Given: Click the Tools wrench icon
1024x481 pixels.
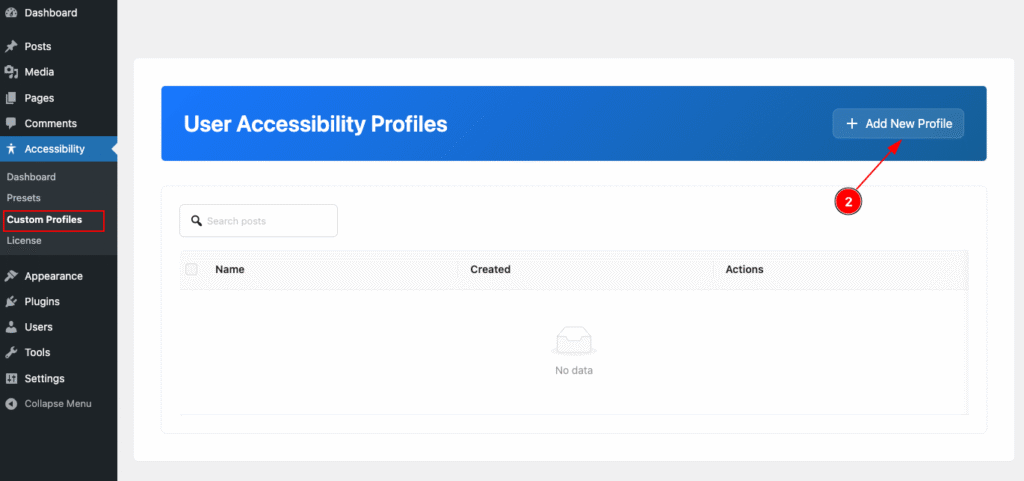Looking at the screenshot, I should coord(11,353).
